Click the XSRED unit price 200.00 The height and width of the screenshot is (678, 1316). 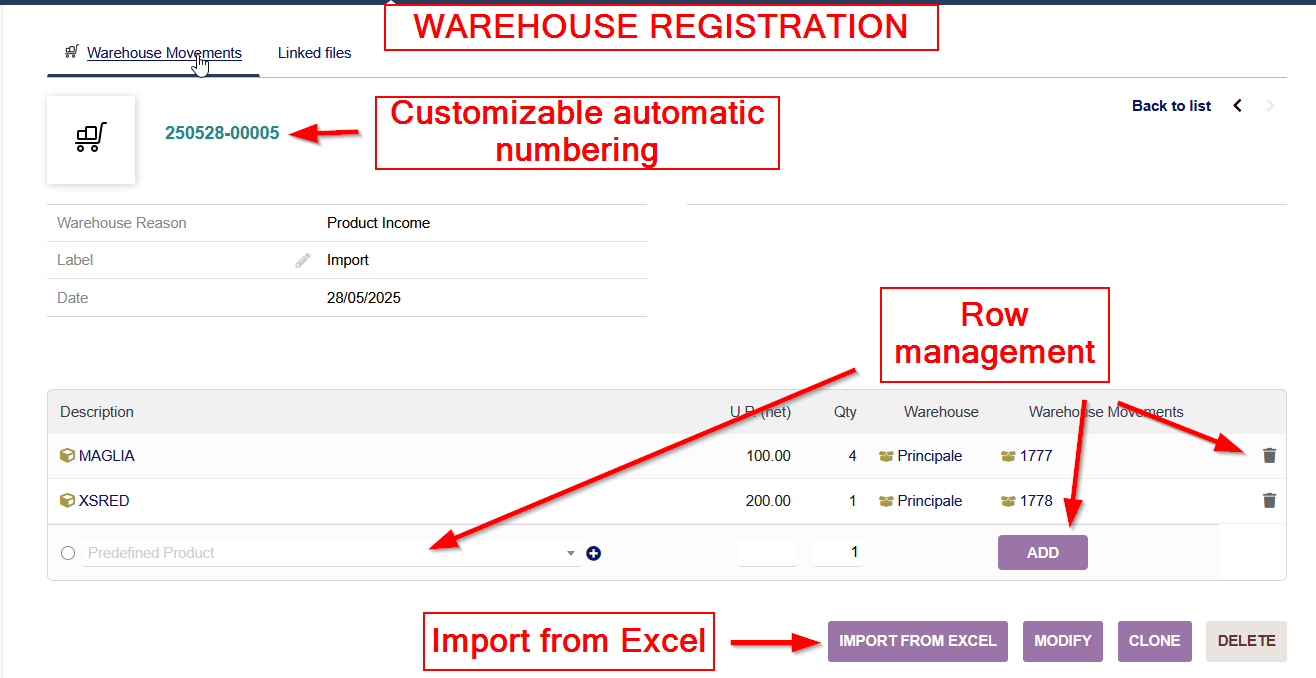point(768,501)
